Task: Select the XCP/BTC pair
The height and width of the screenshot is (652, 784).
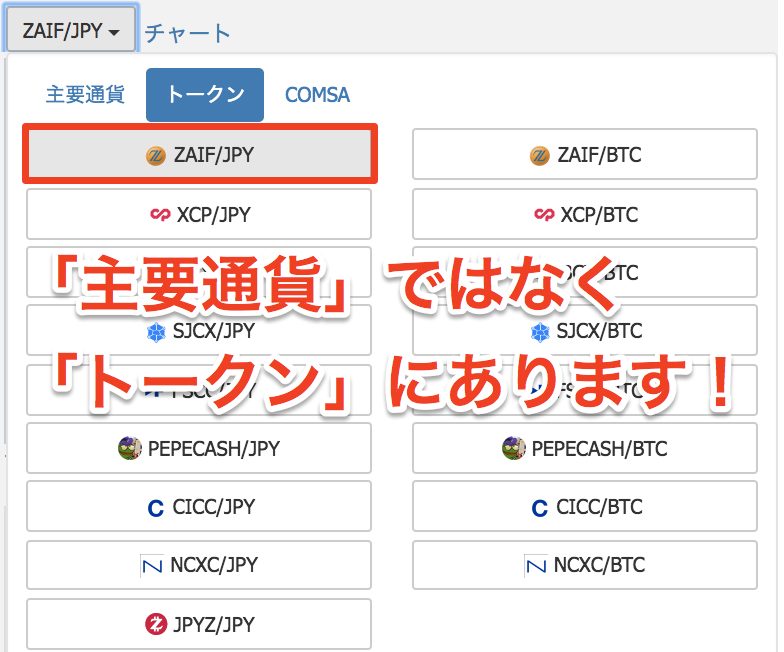Action: pyautogui.click(x=585, y=214)
